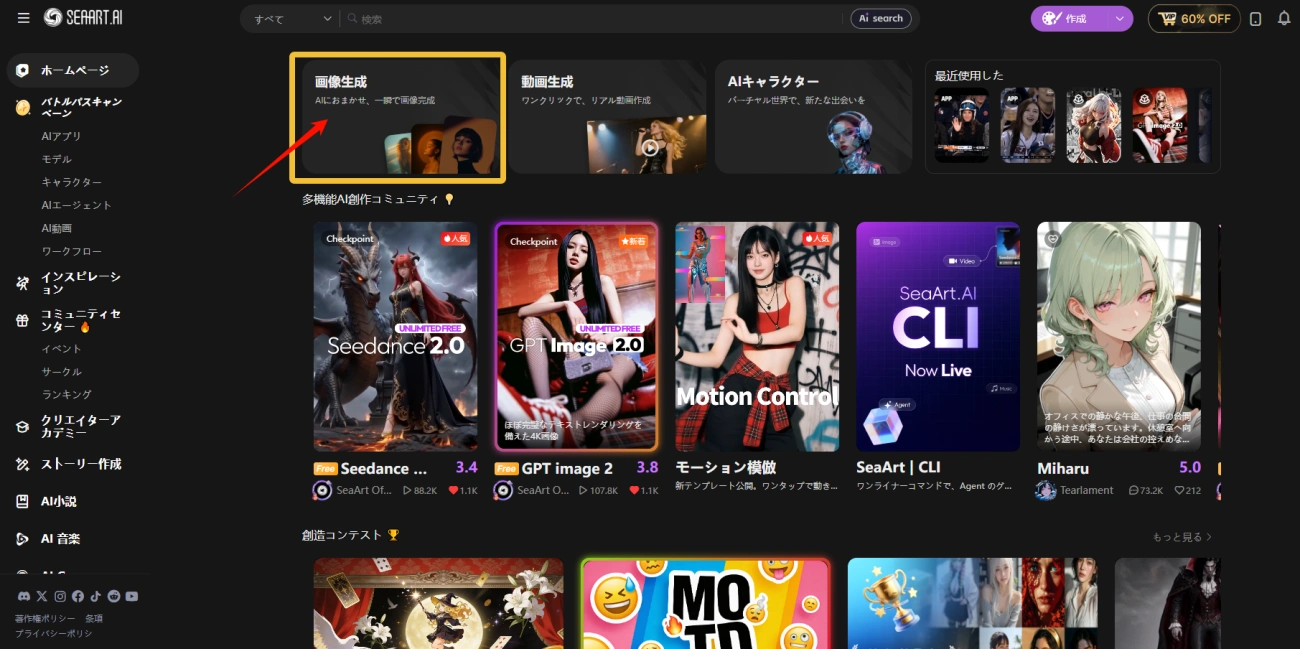Go to キャラクター in sidebar

(71, 182)
